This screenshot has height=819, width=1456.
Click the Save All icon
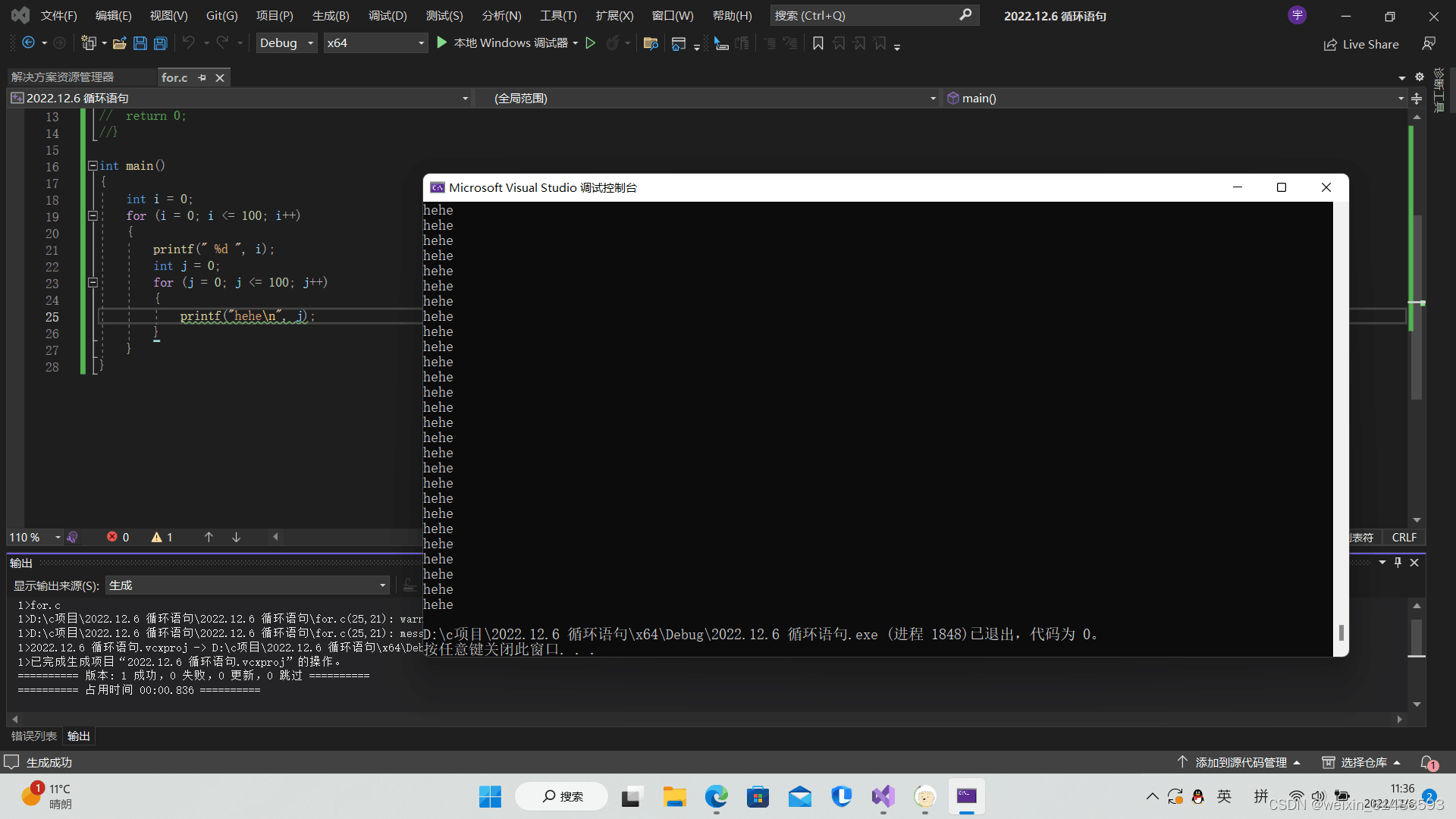(x=160, y=43)
